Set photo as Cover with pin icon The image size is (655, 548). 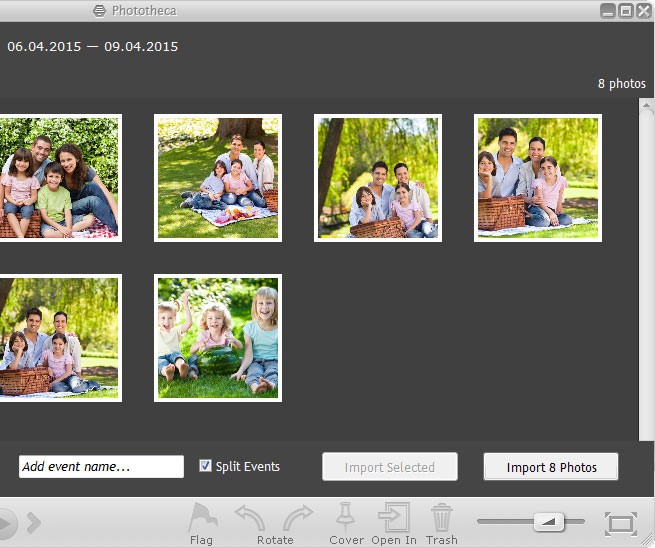(345, 517)
